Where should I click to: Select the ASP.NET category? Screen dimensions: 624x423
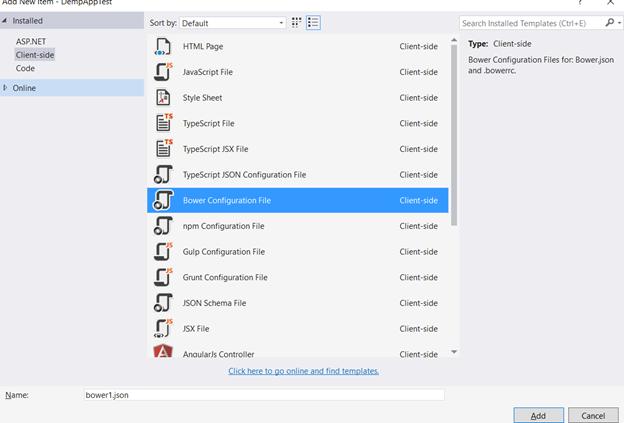[x=31, y=41]
